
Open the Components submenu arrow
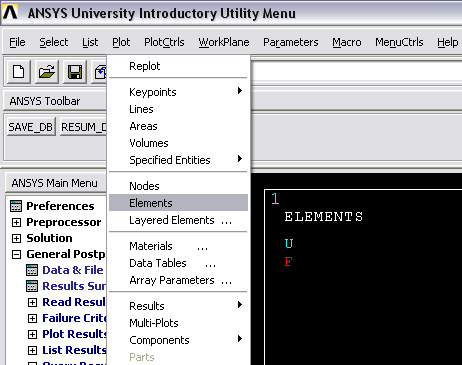click(x=240, y=339)
